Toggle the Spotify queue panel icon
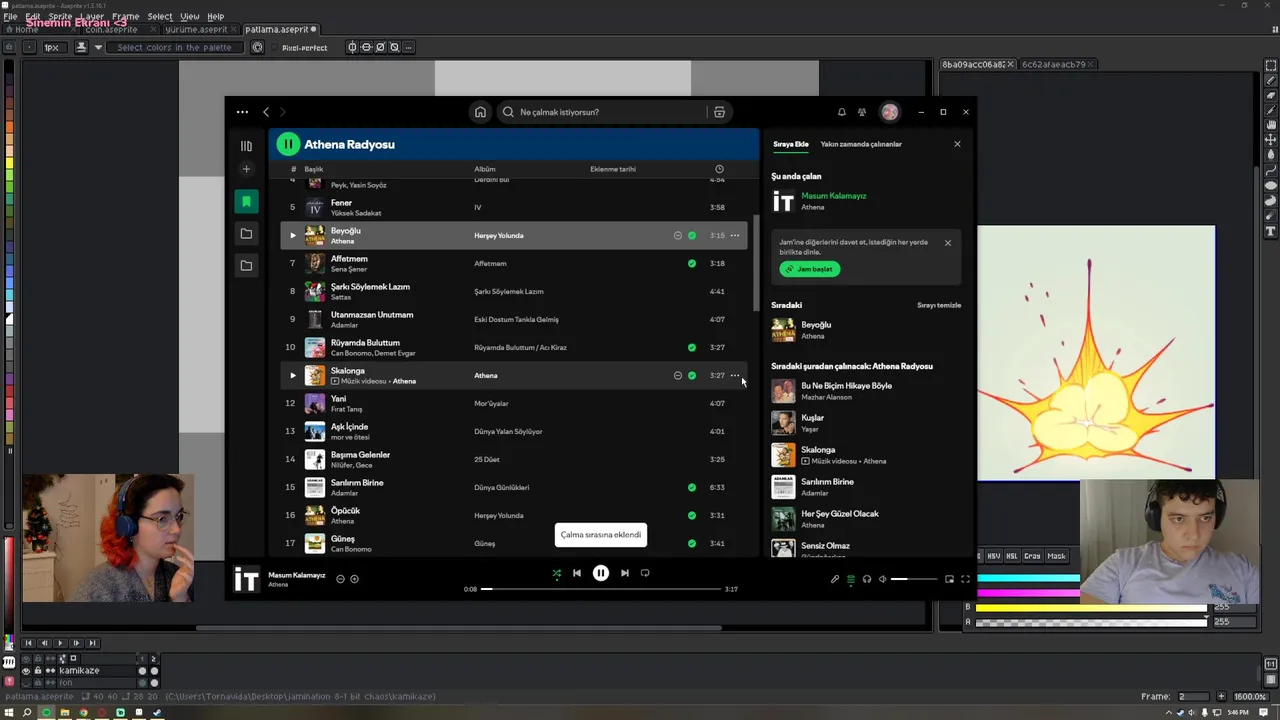This screenshot has height=720, width=1280. pos(851,579)
